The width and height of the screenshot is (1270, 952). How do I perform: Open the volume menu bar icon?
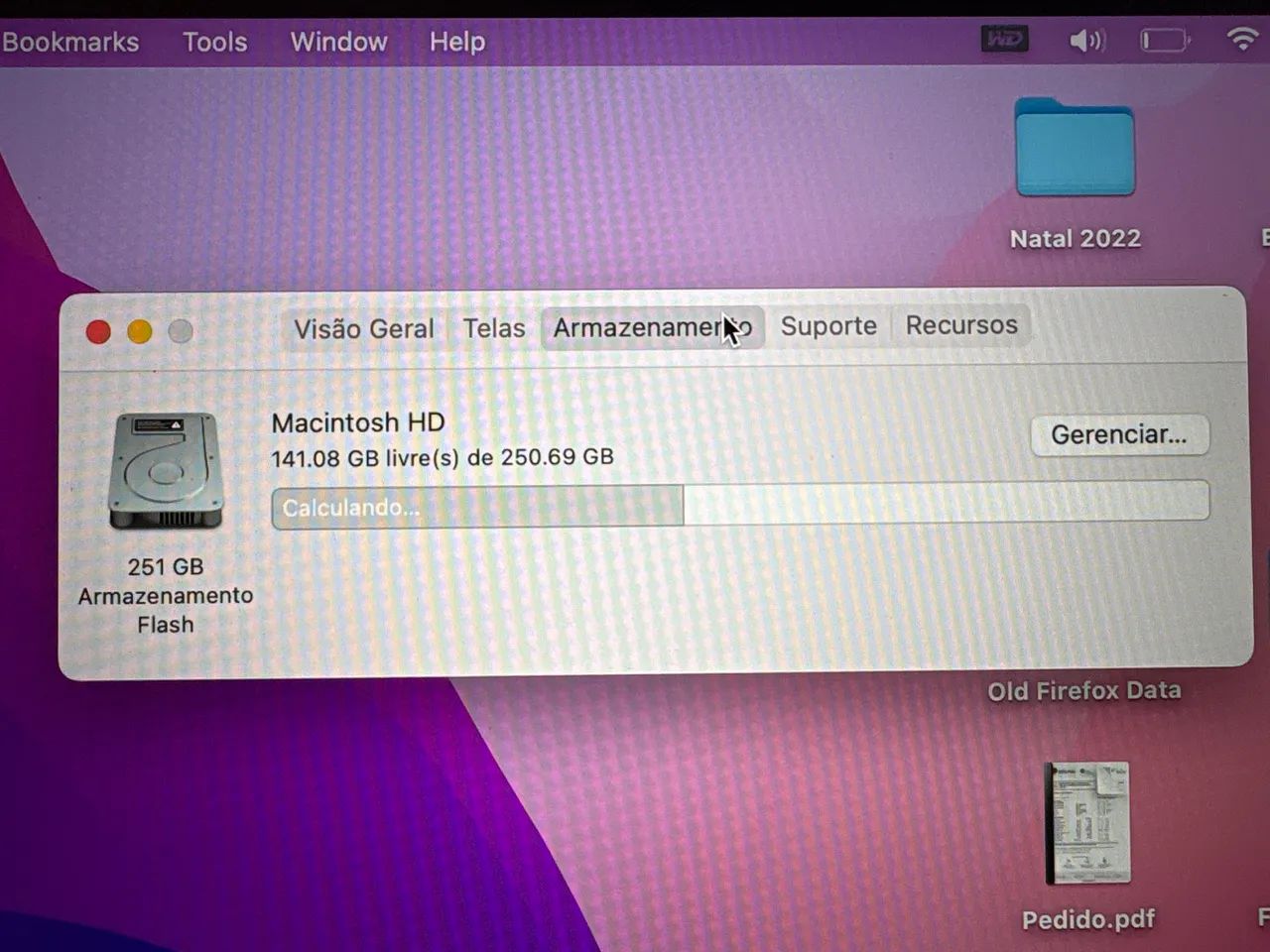(x=1086, y=41)
